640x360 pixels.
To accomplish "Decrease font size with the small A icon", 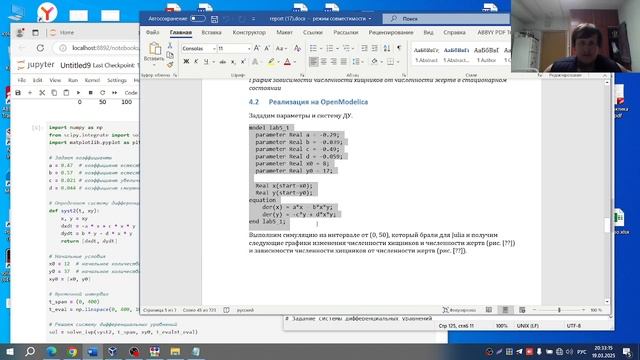I will [x=267, y=48].
